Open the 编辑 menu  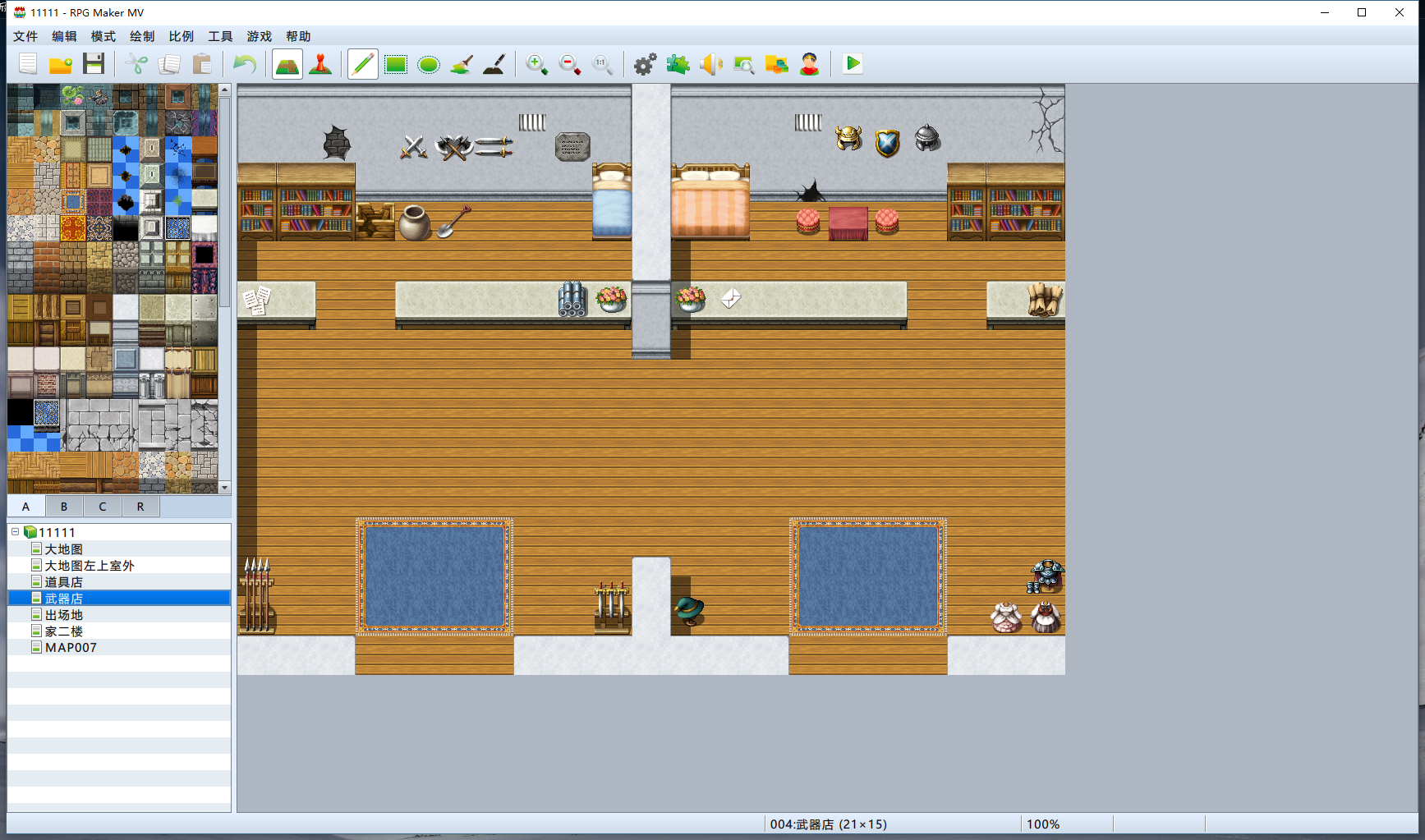point(64,36)
